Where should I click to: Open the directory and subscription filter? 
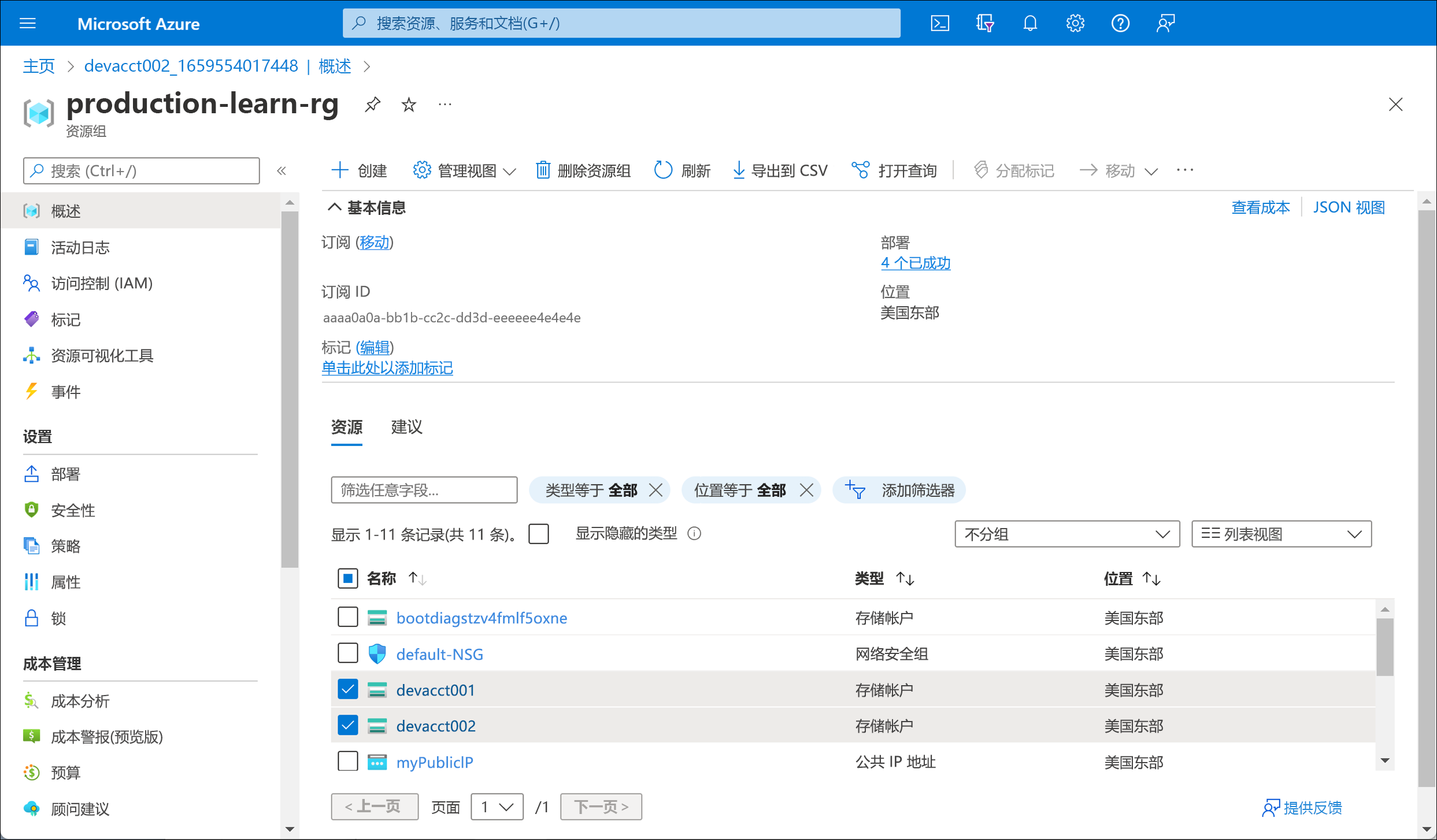[985, 23]
